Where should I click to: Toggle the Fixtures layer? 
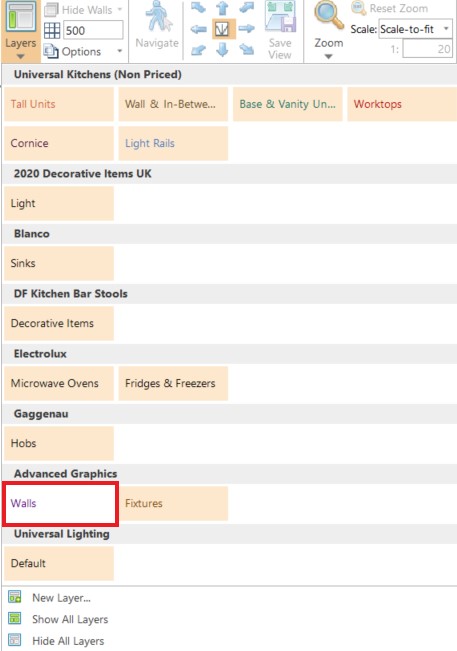173,504
